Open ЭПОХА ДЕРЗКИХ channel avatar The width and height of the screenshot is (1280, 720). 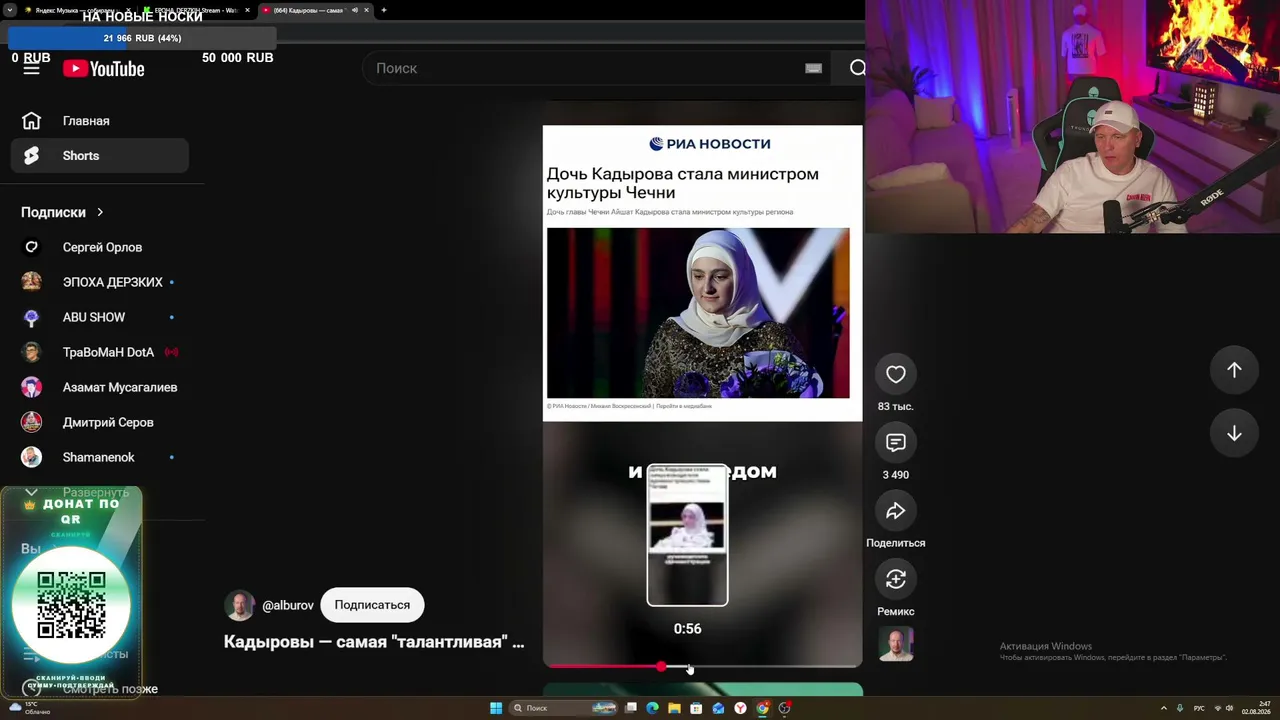click(x=32, y=282)
